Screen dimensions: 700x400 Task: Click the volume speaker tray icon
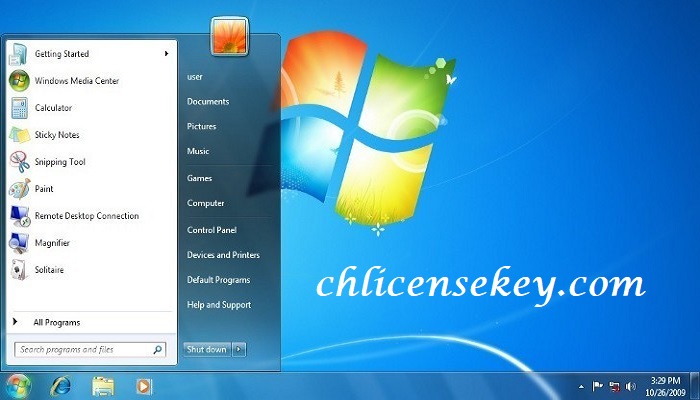pos(630,386)
